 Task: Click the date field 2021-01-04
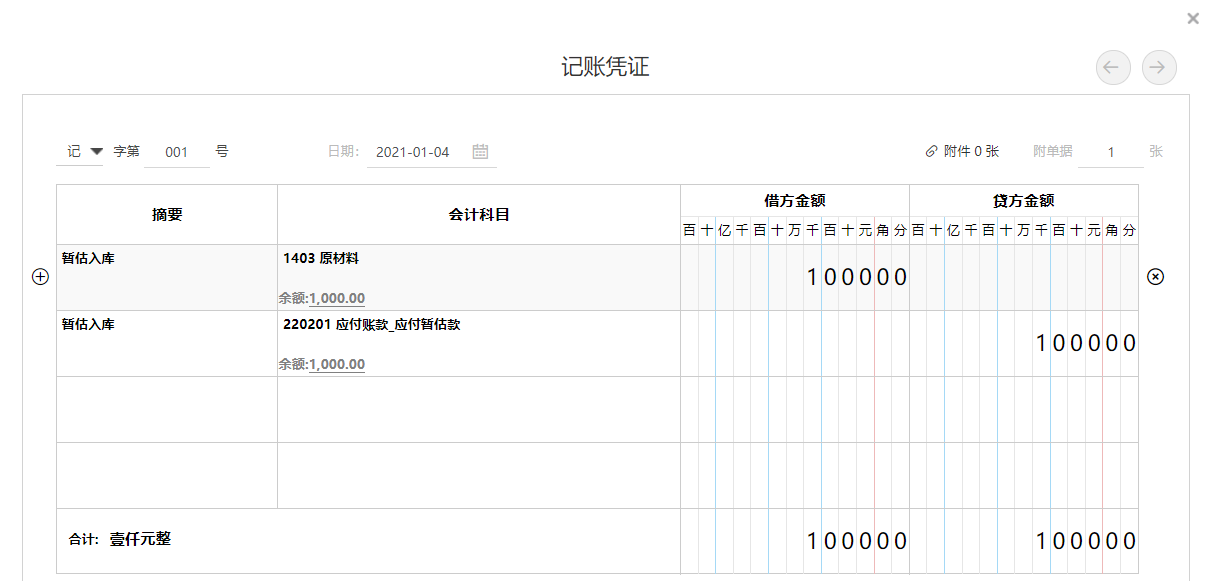[413, 152]
